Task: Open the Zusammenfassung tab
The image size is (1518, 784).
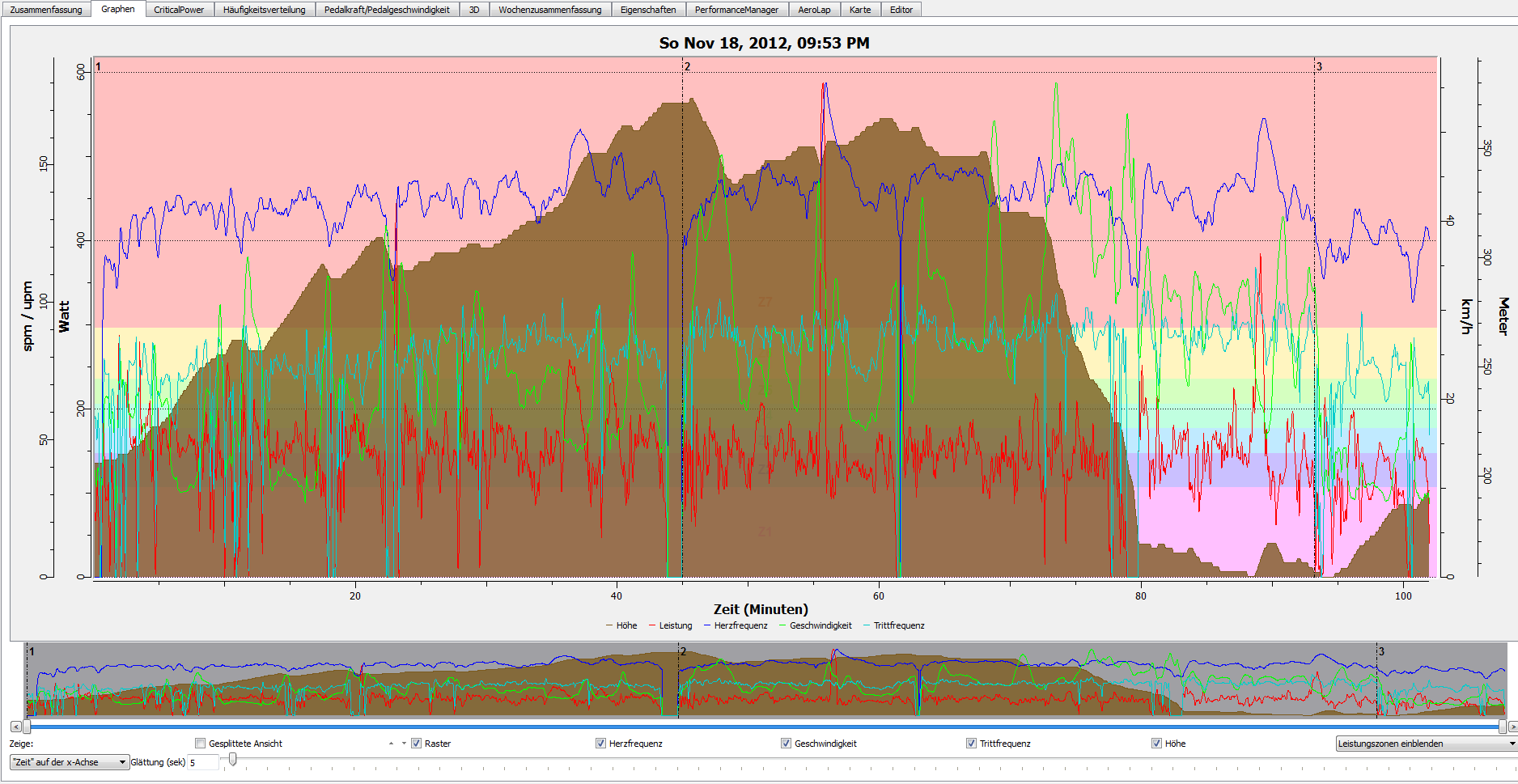Action: click(46, 10)
